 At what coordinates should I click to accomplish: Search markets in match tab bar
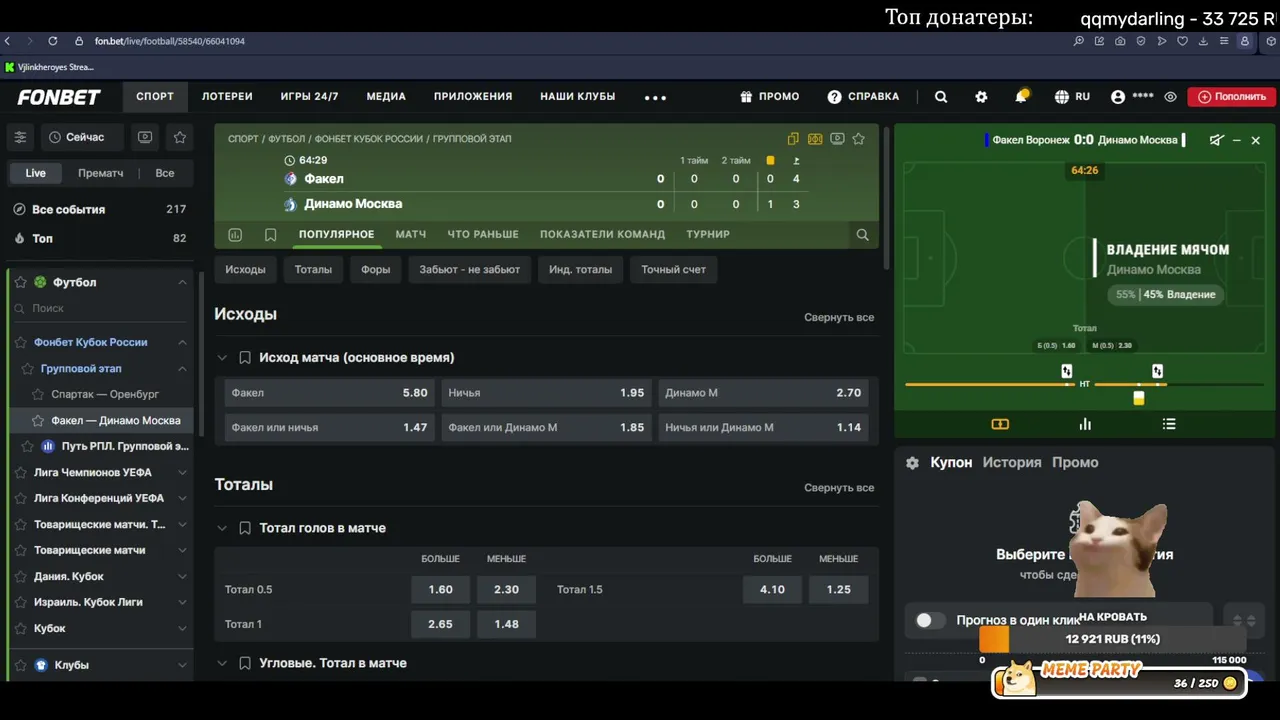point(862,235)
